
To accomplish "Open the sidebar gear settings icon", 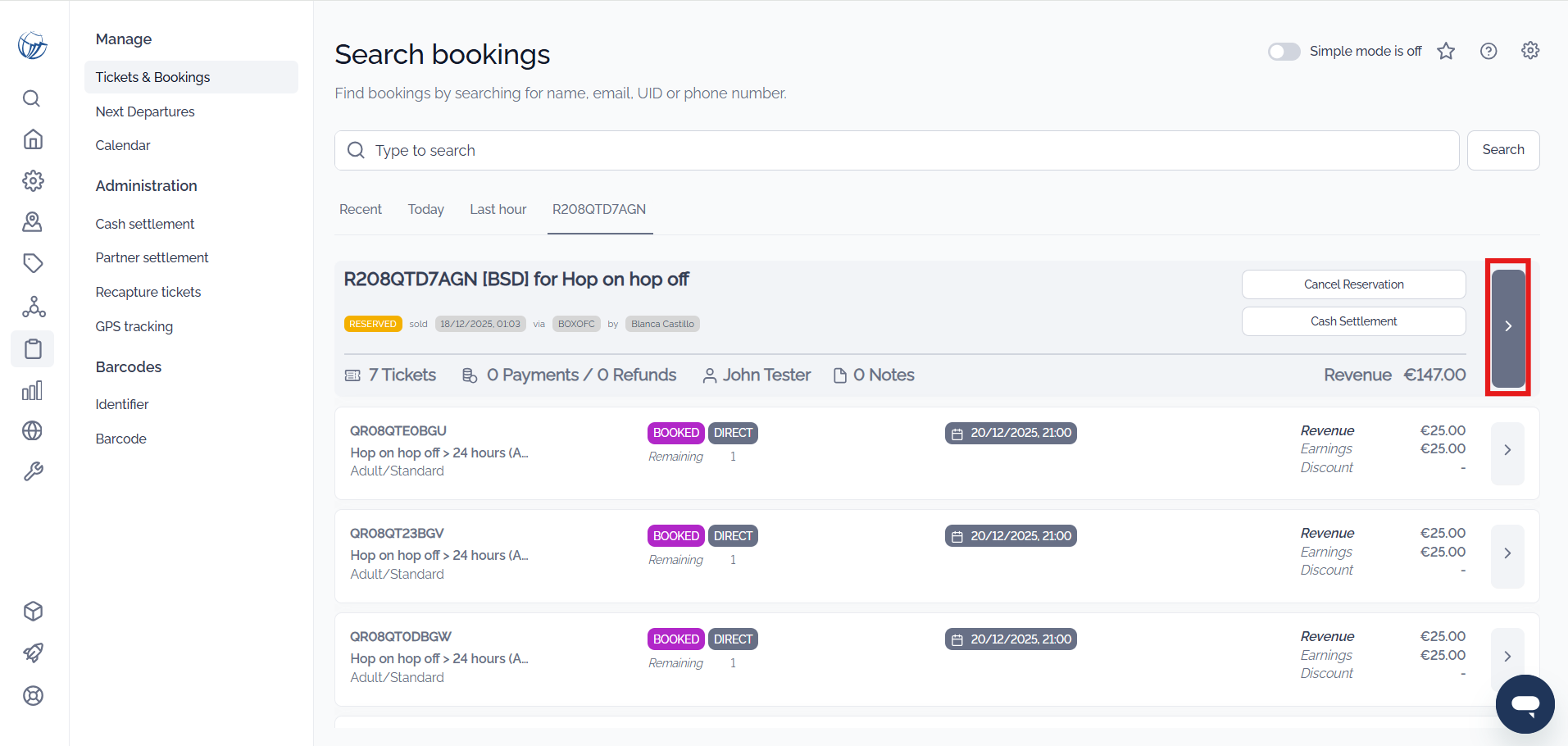I will 33,180.
